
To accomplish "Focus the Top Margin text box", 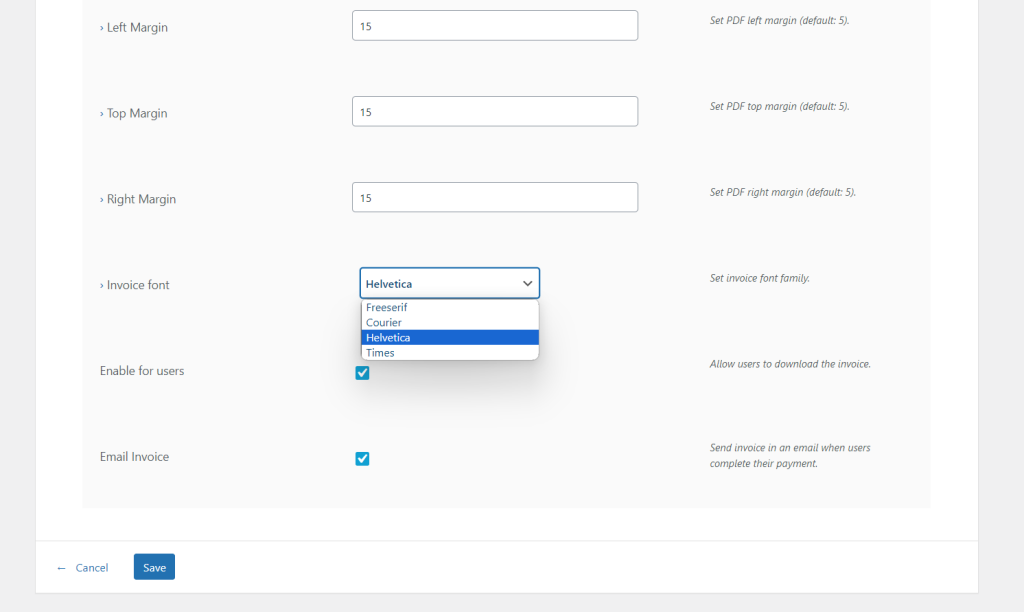I will tap(494, 112).
